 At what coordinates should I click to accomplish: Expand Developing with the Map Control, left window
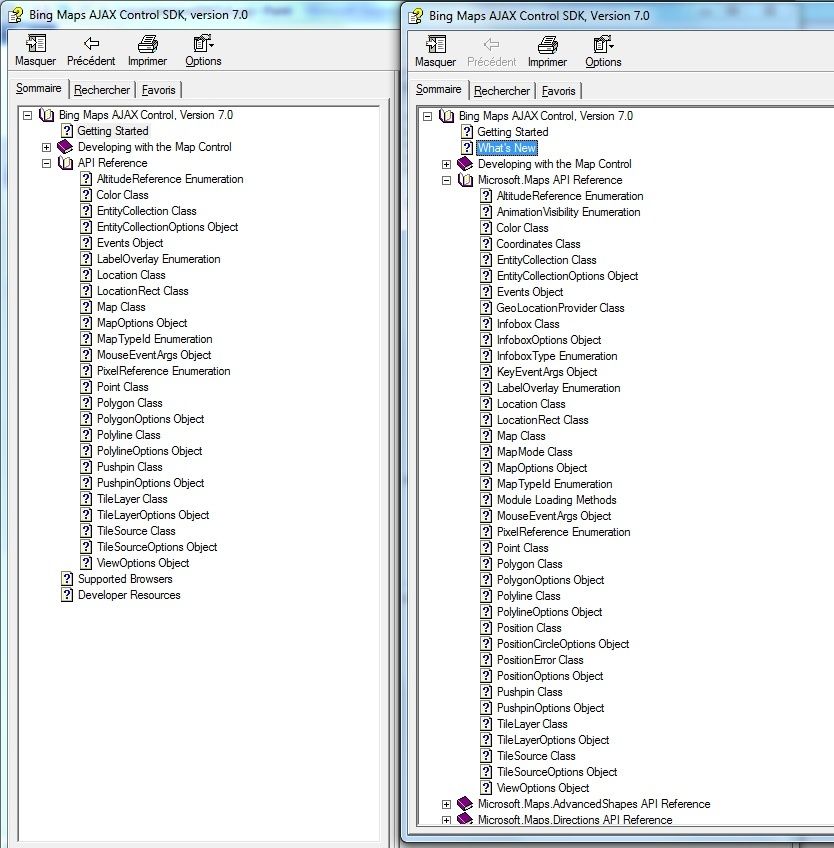[x=47, y=147]
